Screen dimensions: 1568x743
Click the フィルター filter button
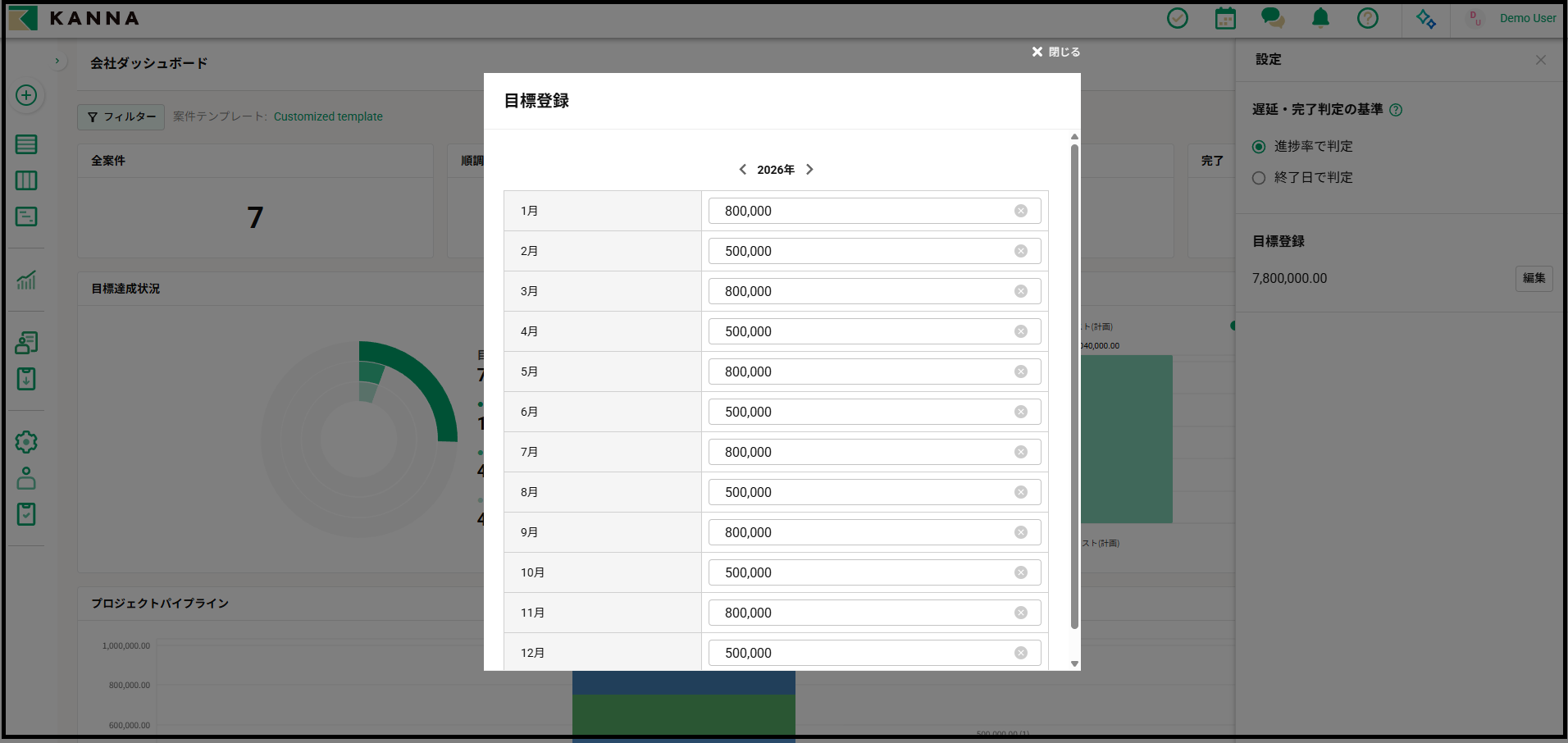[121, 117]
